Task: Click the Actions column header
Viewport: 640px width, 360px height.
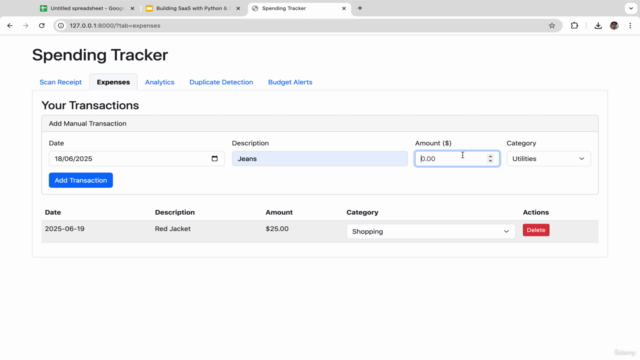Action: pos(536,212)
